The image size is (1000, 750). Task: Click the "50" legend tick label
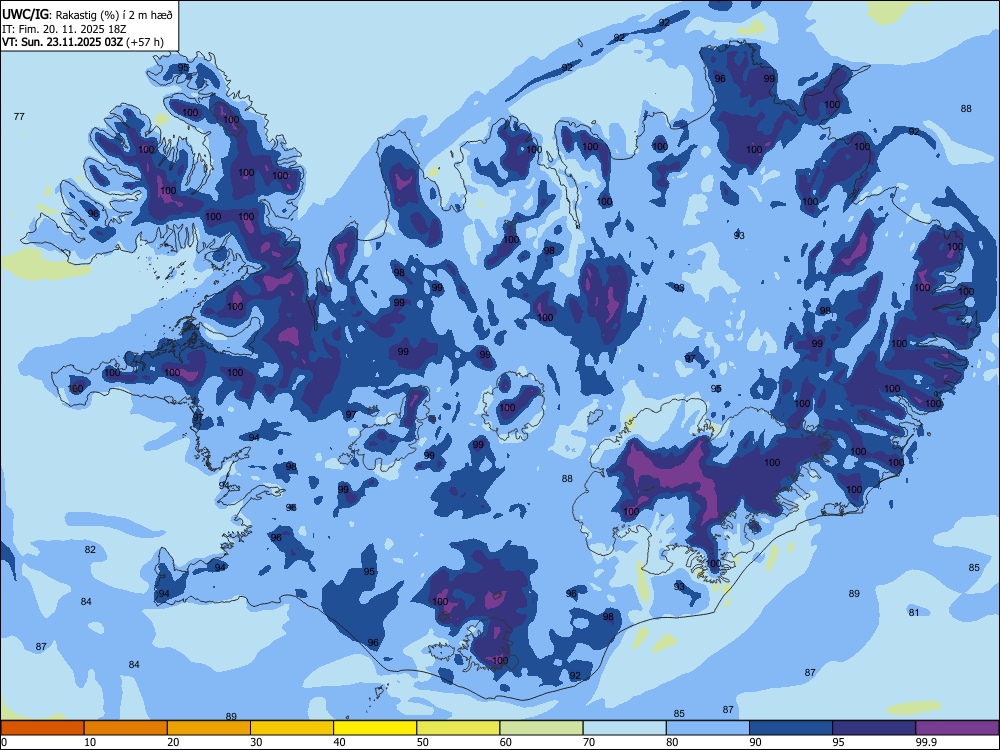422,742
